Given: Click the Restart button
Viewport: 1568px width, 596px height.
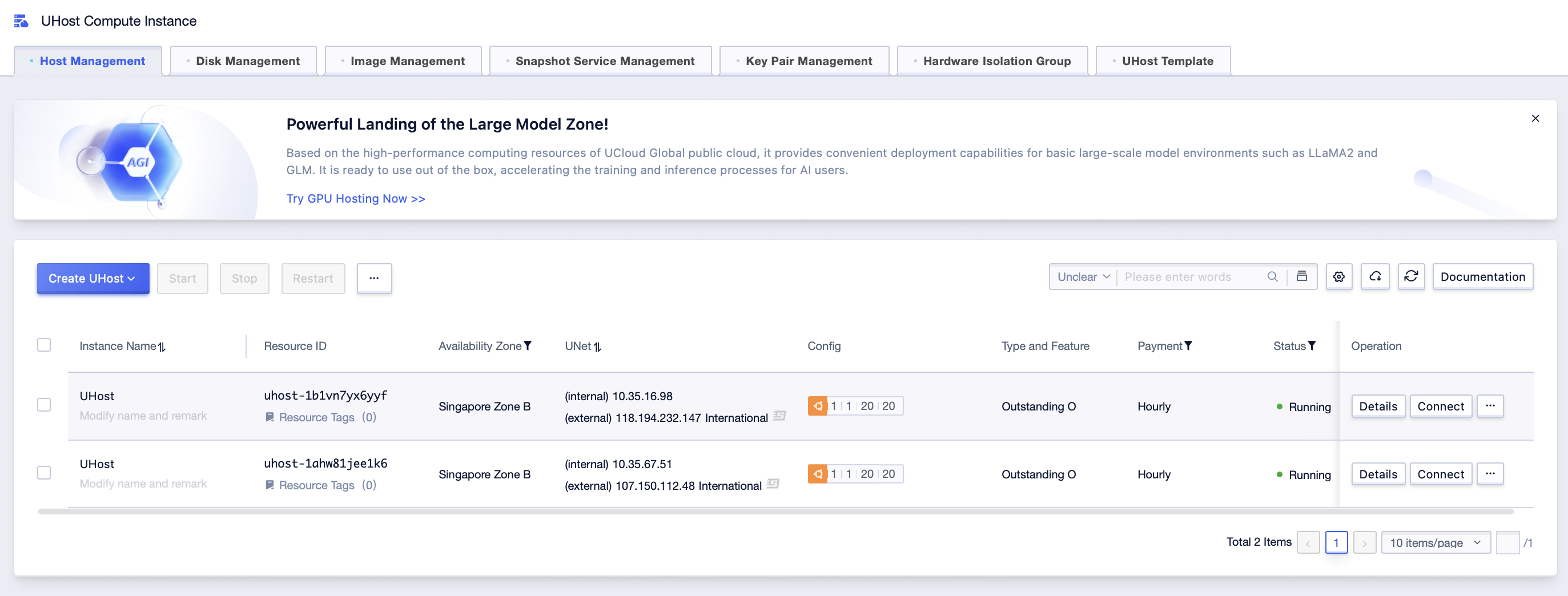Looking at the screenshot, I should [313, 278].
